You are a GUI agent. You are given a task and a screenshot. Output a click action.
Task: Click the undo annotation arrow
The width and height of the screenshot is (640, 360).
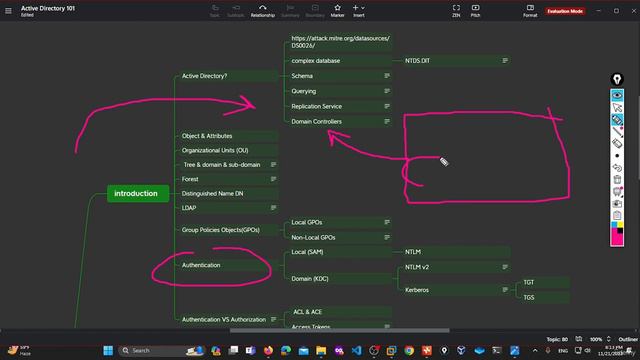pyautogui.click(x=617, y=167)
